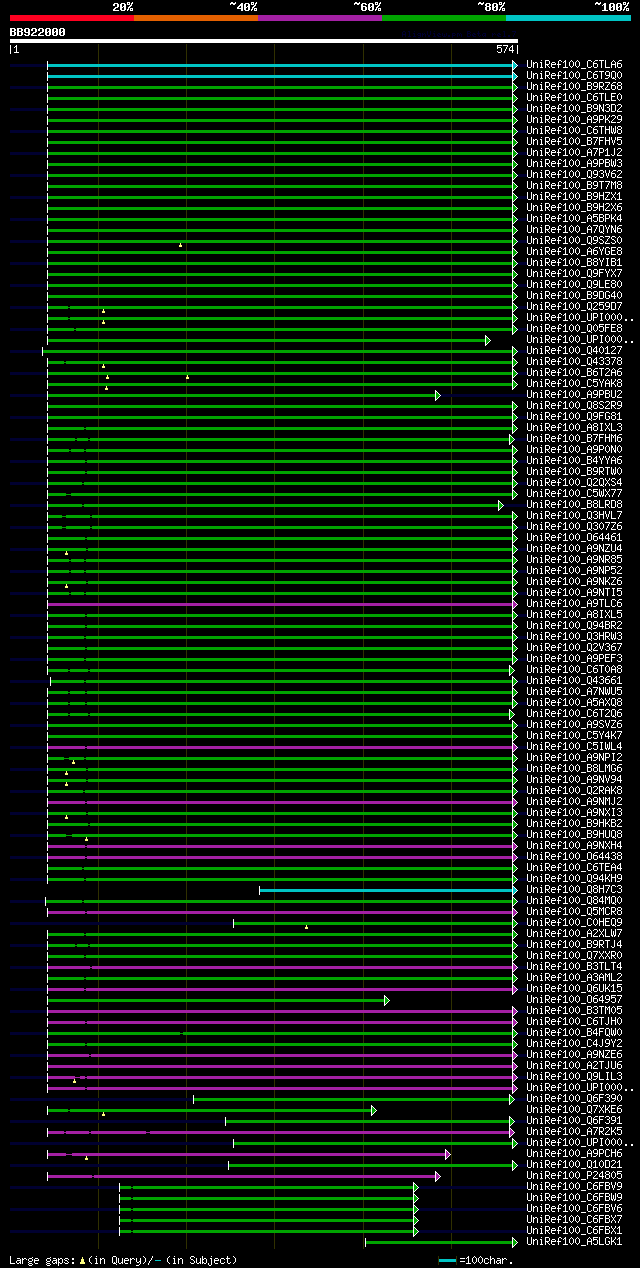The image size is (640, 1268).
Task: Open the UniRef100_P24805 entry
Action: [574, 1175]
